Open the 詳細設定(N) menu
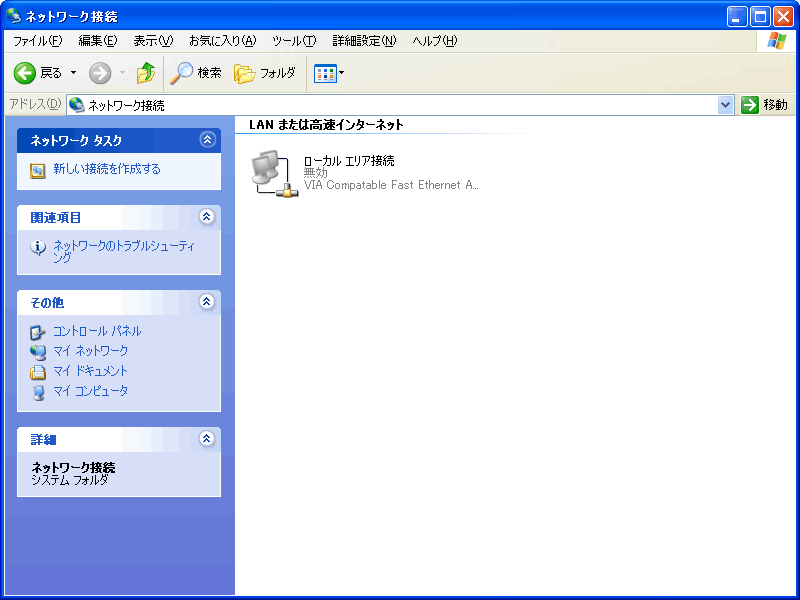This screenshot has width=800, height=600. tap(364, 41)
